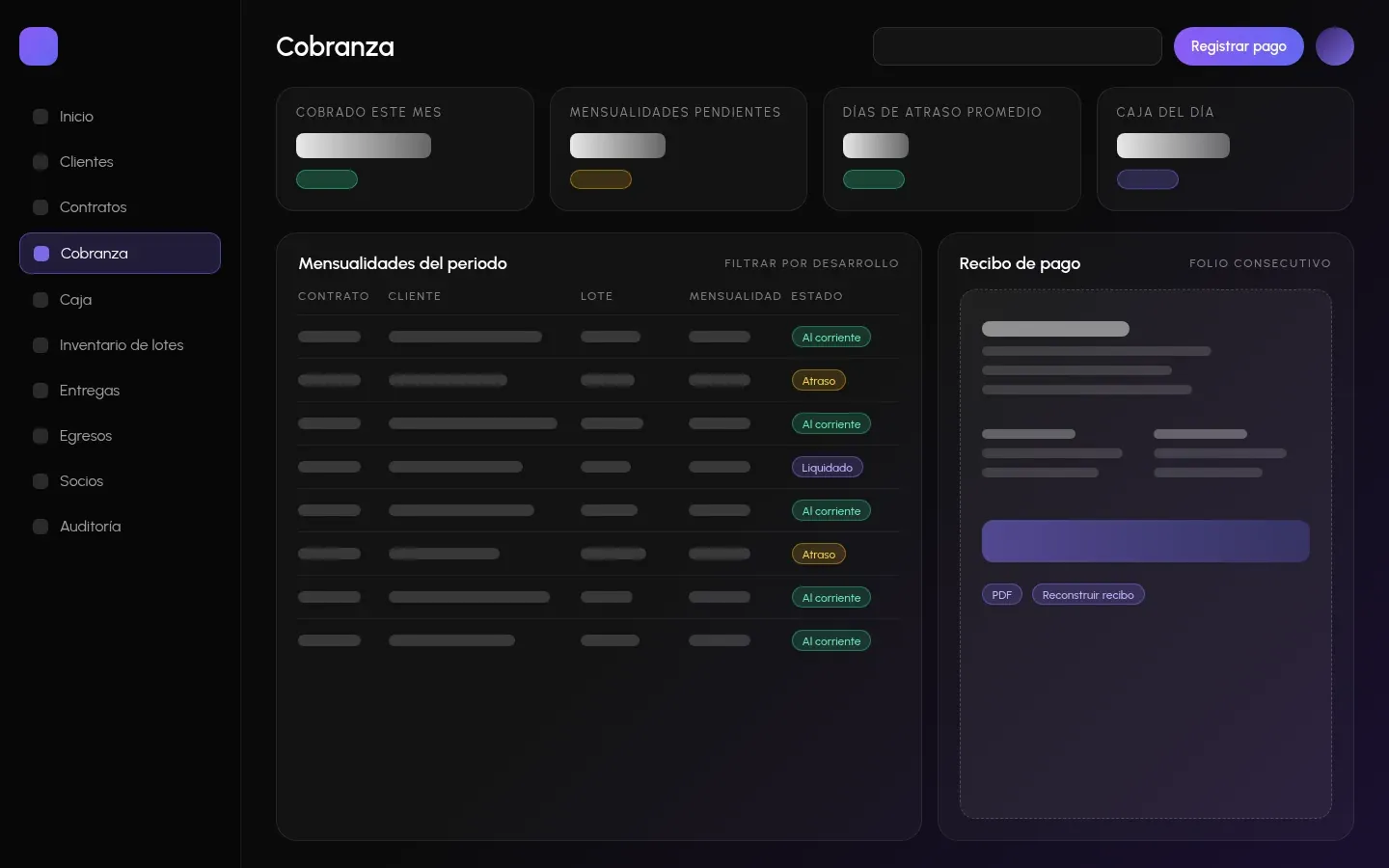This screenshot has height=868, width=1389.
Task: Click the Egresos sidebar icon
Action: pos(41,436)
